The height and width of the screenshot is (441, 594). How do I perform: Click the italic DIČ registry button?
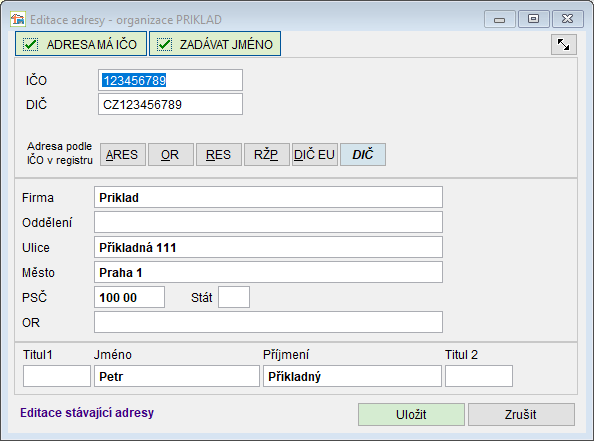363,155
